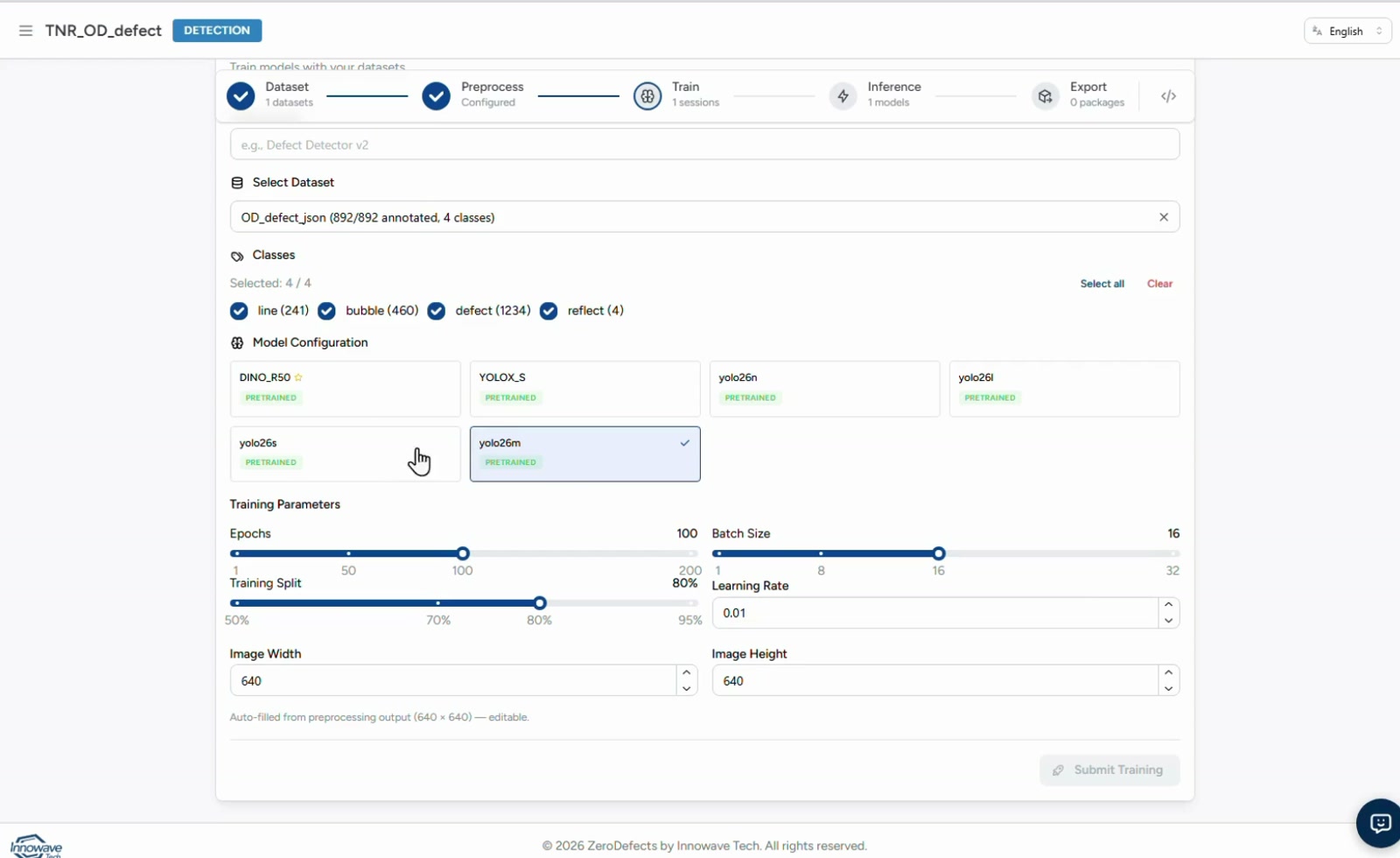1400x858 pixels.
Task: Click the Preprocess step checkmark icon
Action: coord(436,95)
